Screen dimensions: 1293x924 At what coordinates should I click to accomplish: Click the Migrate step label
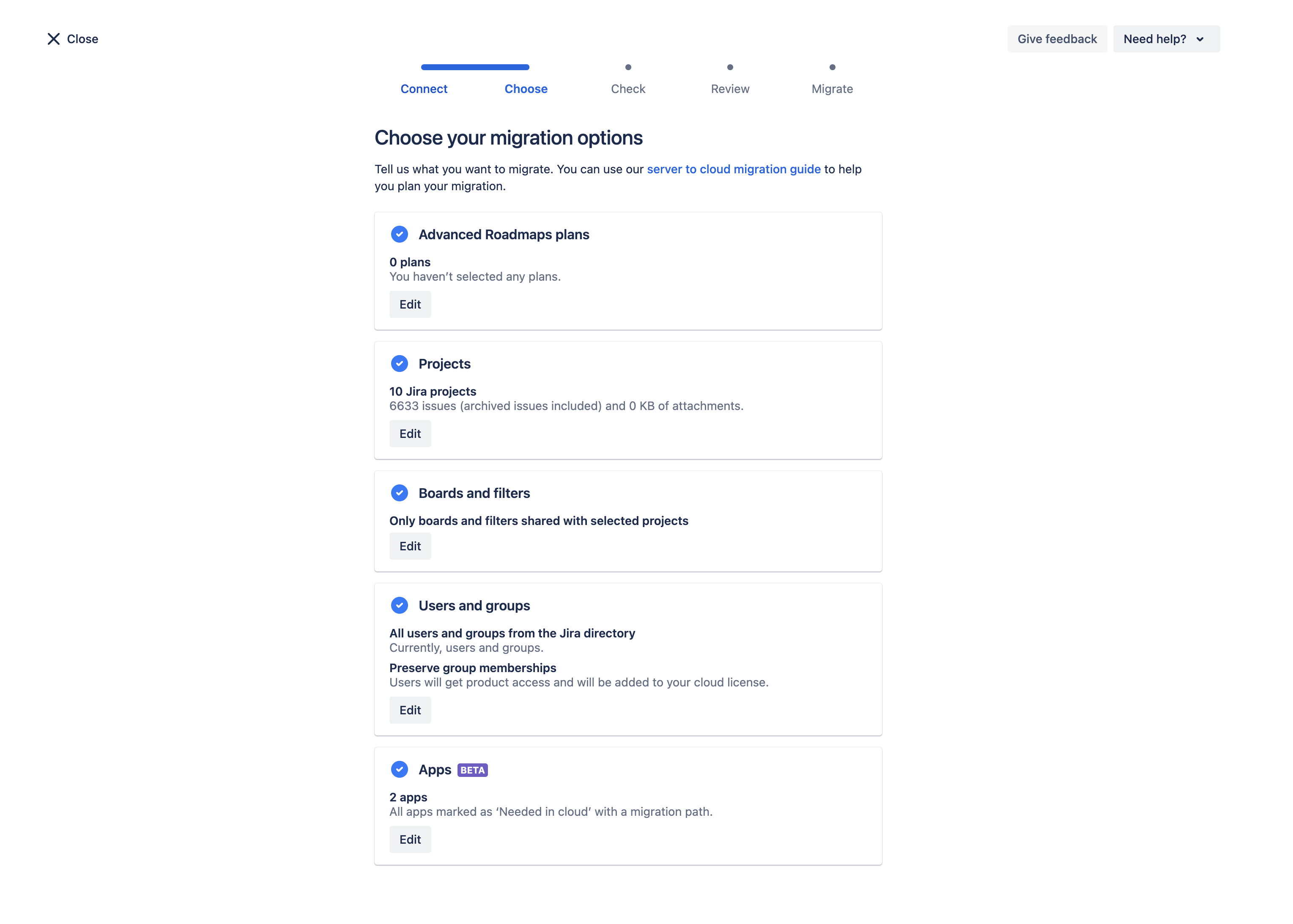832,89
